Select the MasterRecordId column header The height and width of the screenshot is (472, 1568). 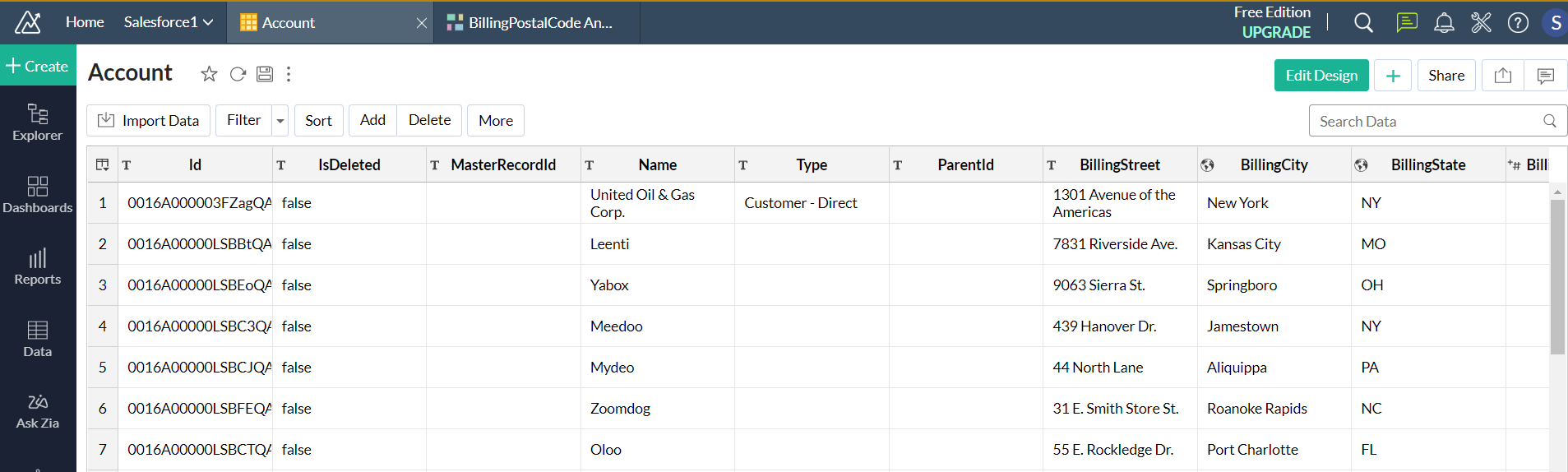[x=503, y=165]
